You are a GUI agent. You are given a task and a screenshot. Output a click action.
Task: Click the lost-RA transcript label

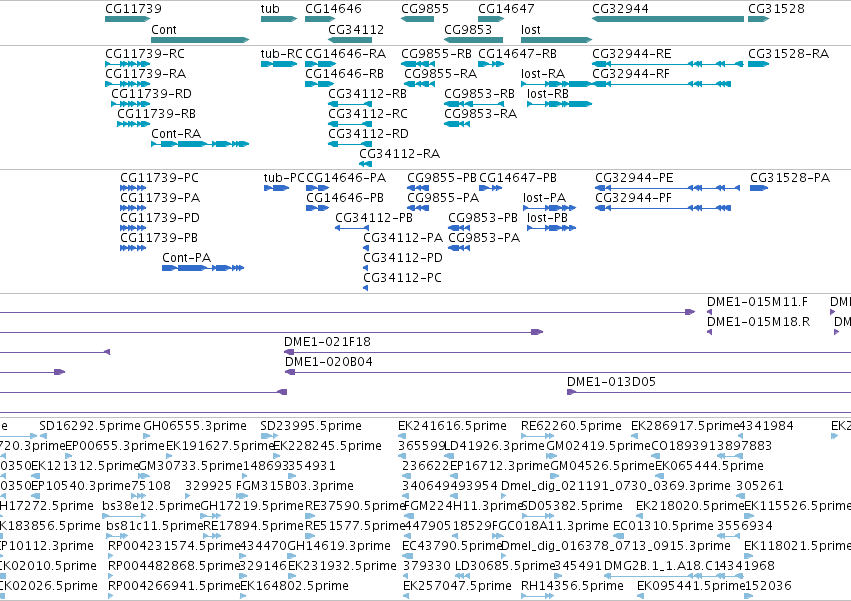click(x=543, y=74)
